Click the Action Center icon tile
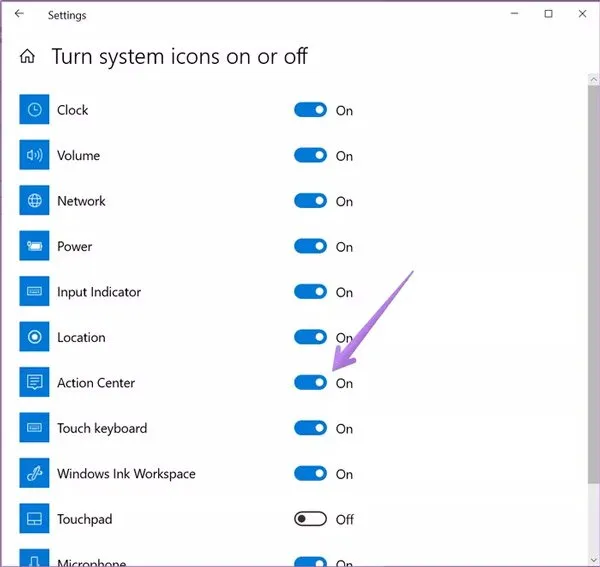 (35, 383)
